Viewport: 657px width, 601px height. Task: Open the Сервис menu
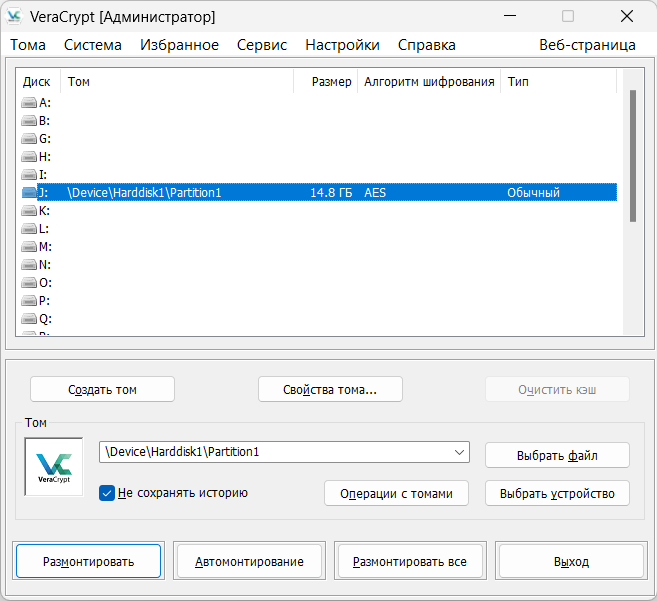(262, 45)
